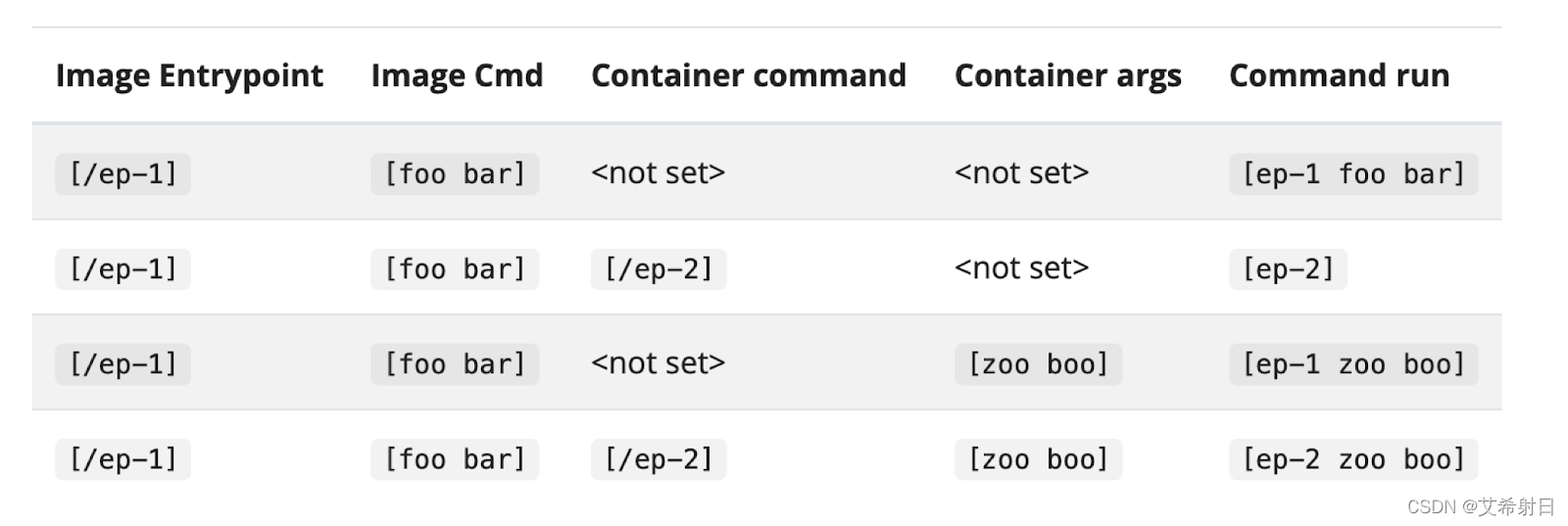This screenshot has width=1568, height=526.
Task: Select third row's Container command <not set>
Action: tap(658, 363)
